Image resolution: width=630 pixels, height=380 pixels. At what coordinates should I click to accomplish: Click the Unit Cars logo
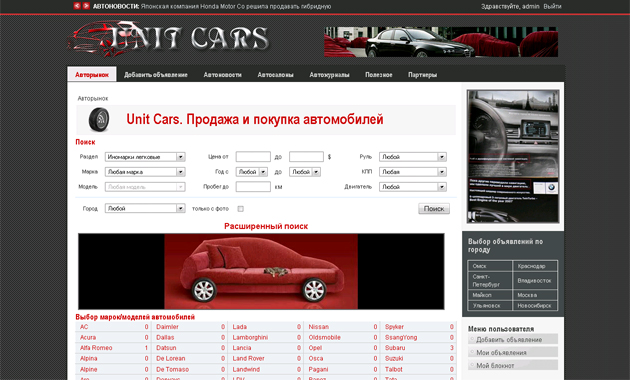pos(168,39)
